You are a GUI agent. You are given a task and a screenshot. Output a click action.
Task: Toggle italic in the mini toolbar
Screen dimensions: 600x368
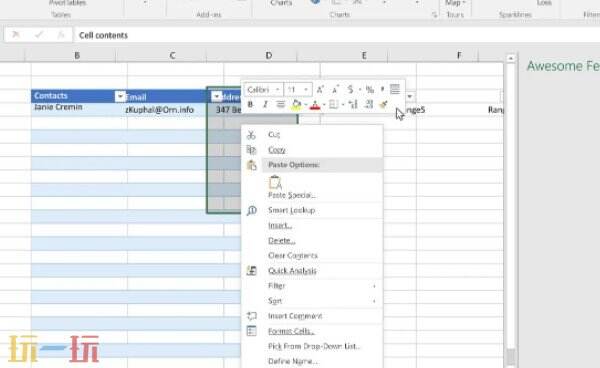pyautogui.click(x=265, y=104)
